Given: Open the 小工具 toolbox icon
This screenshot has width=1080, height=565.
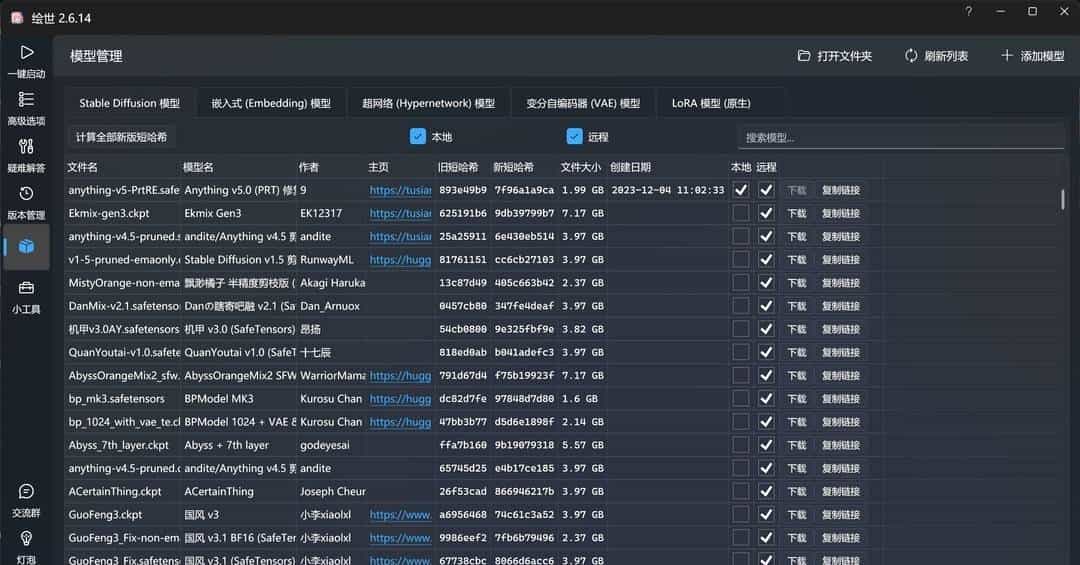Looking at the screenshot, I should 26,288.
